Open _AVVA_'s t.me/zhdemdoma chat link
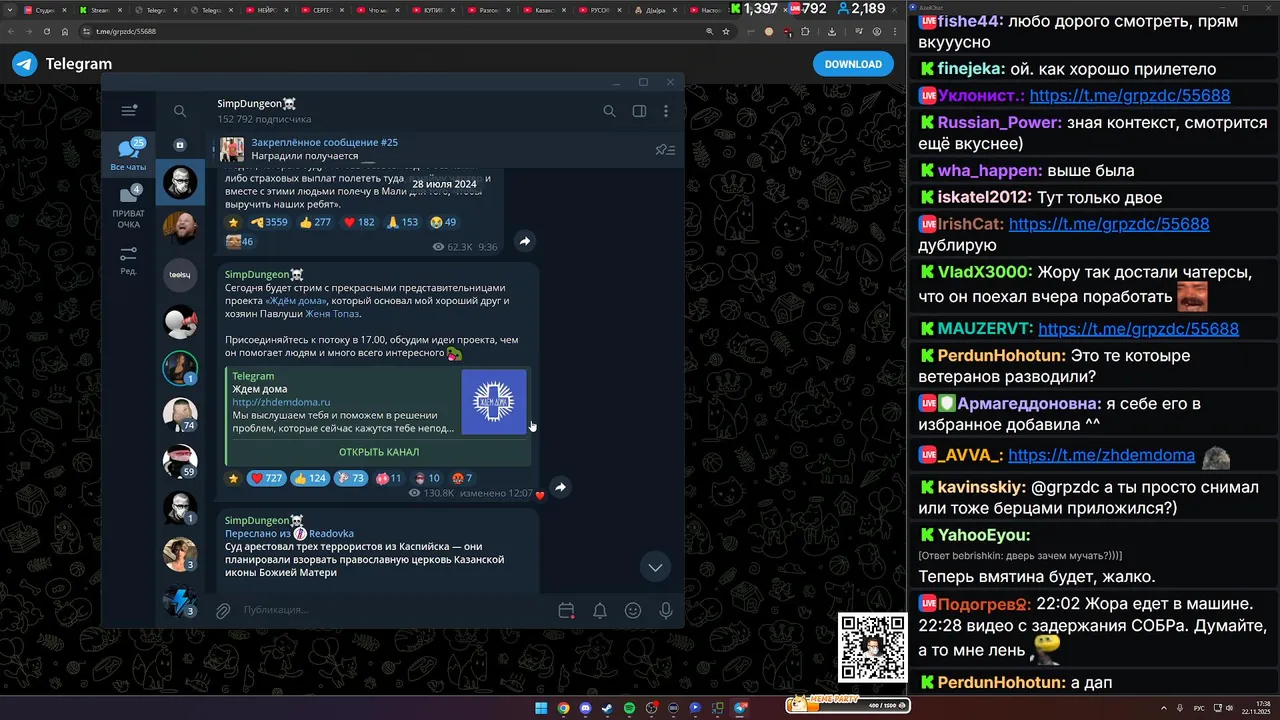Viewport: 1280px width, 720px height. 1101,455
